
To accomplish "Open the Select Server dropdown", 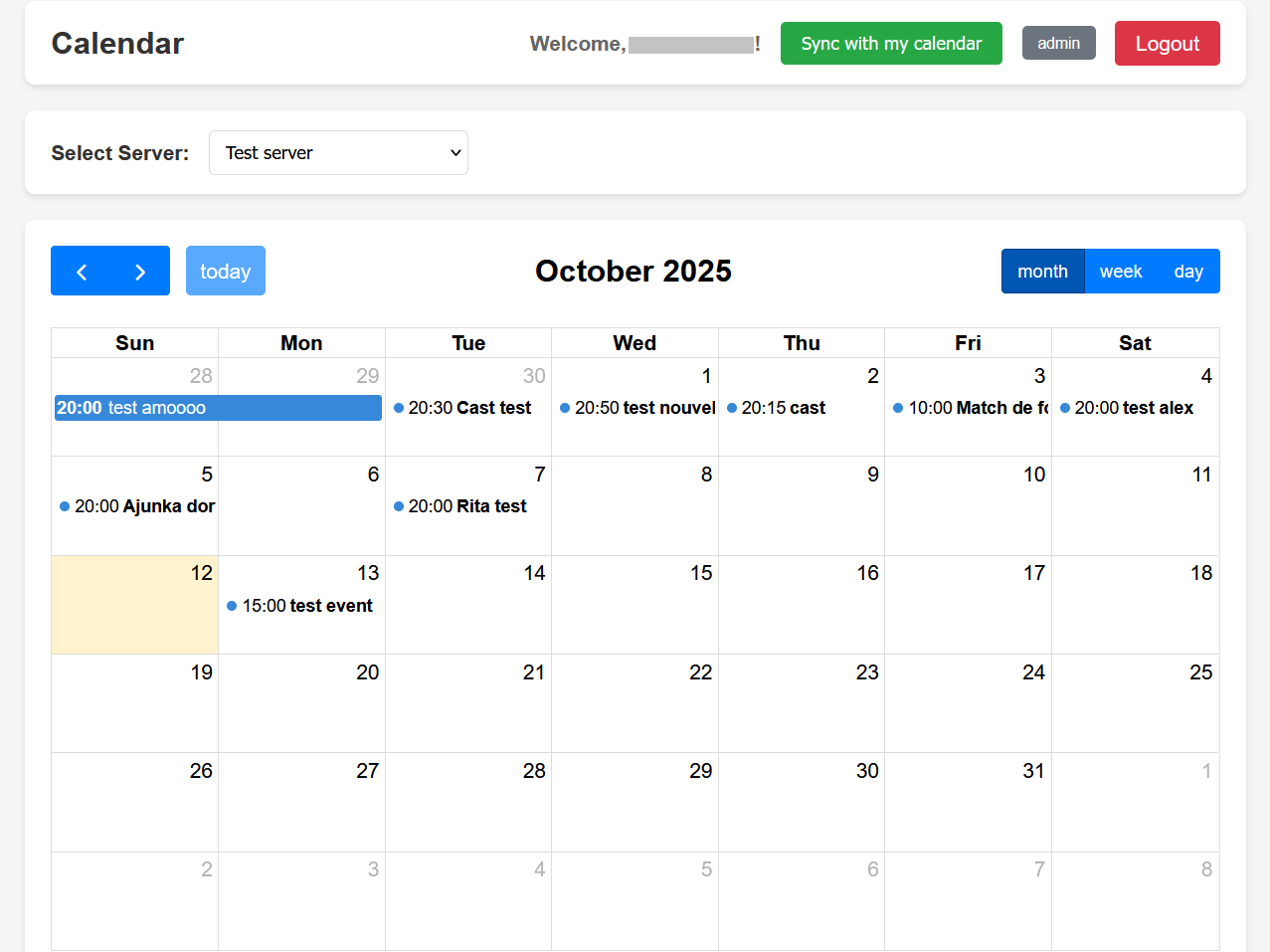I will (338, 153).
